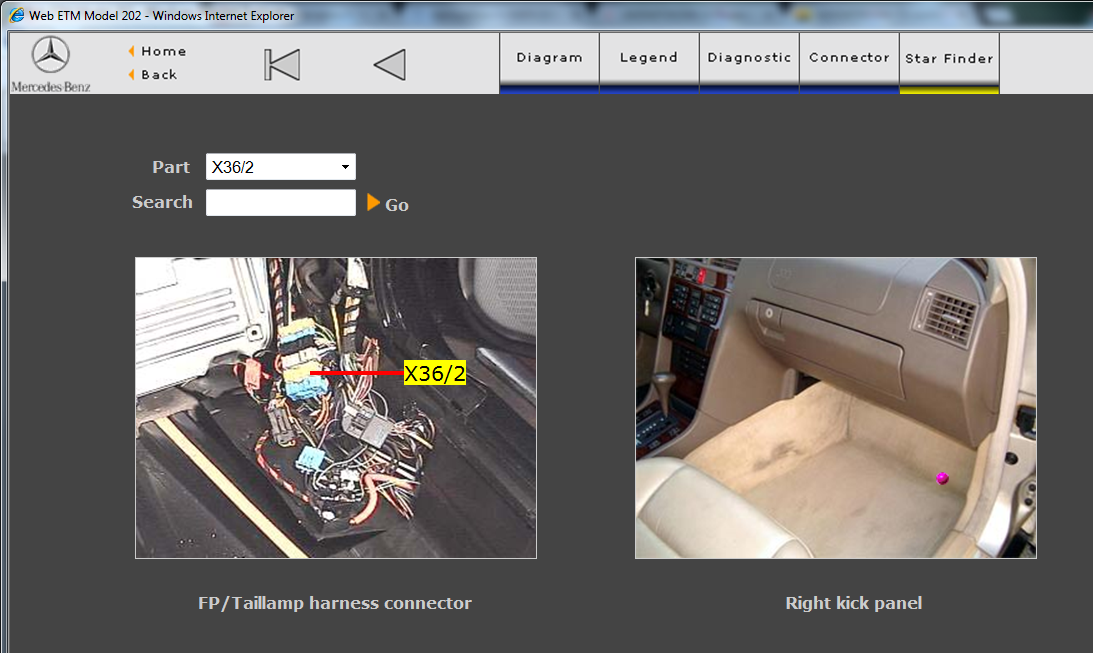Jump to first page arrow icon

click(x=282, y=65)
